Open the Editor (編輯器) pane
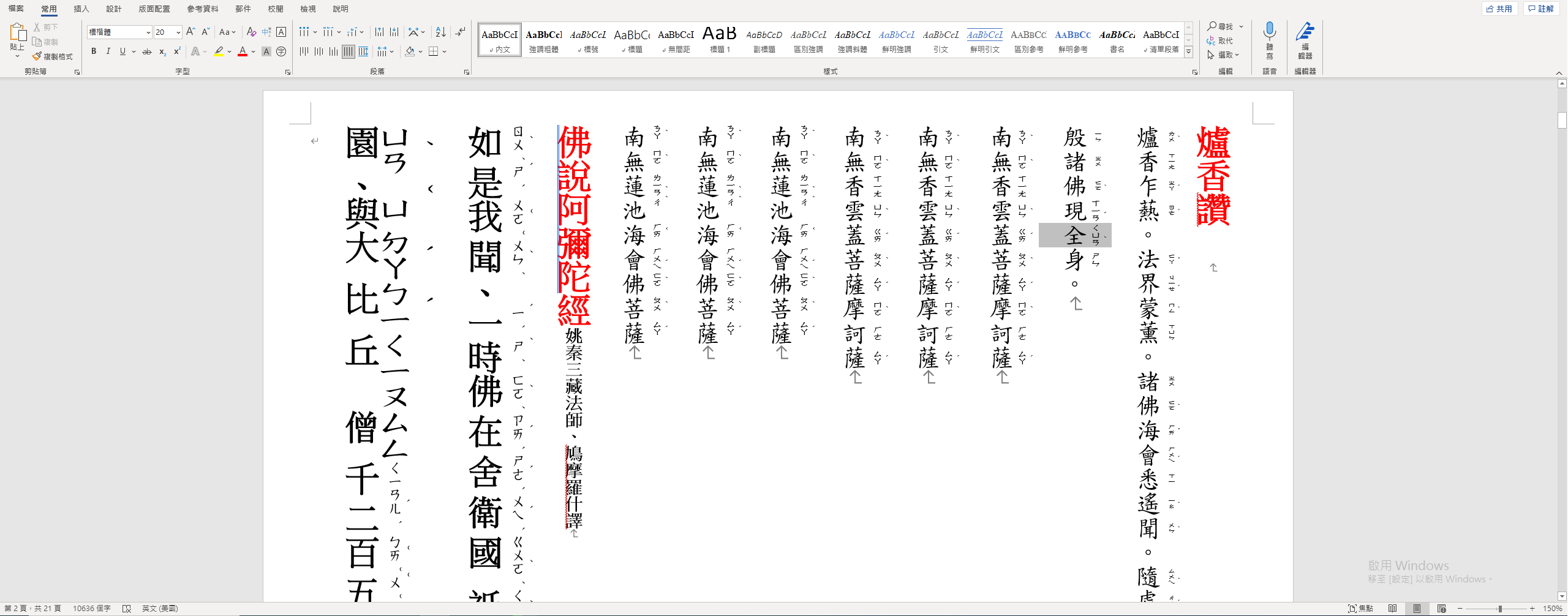 pos(1305,40)
